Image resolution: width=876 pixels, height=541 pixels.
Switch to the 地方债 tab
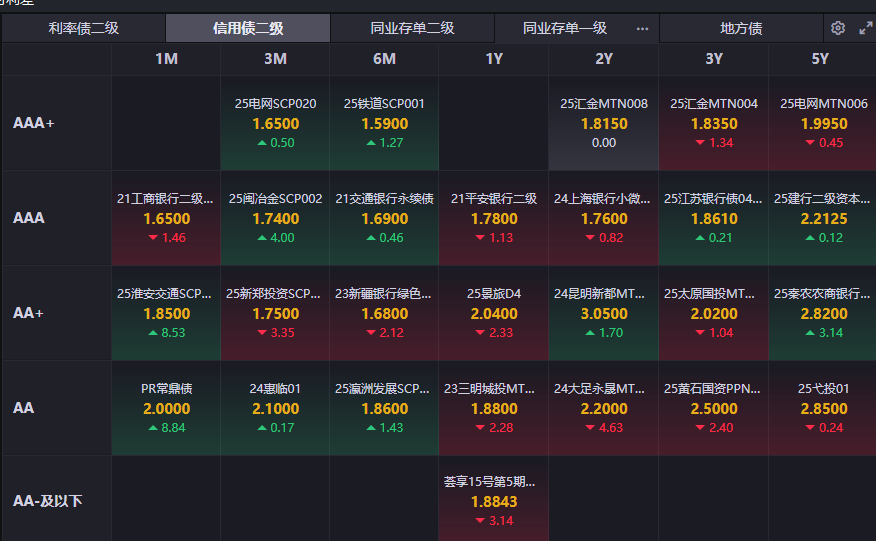click(741, 28)
